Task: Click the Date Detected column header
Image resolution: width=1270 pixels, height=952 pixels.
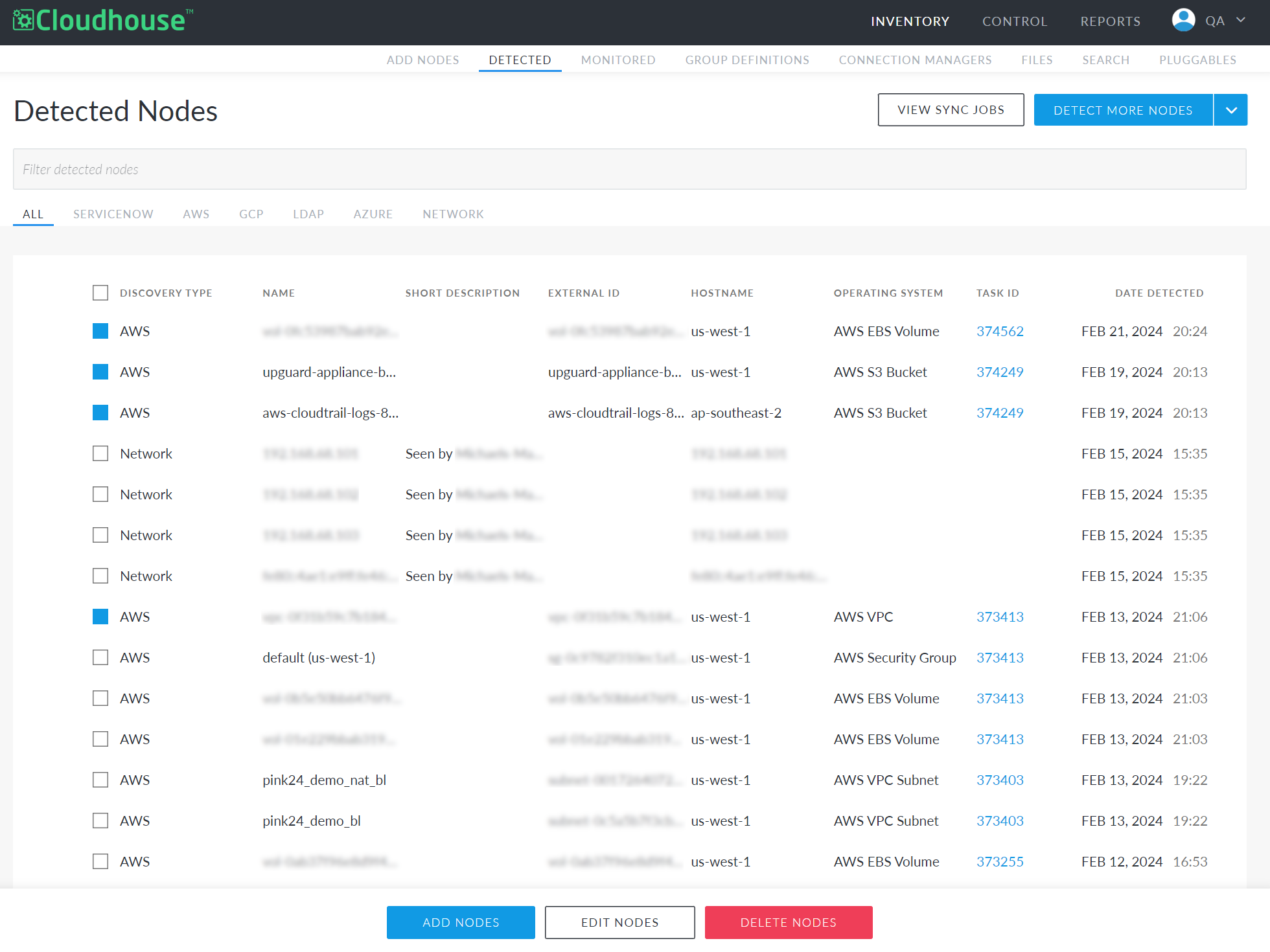Action: point(1159,293)
